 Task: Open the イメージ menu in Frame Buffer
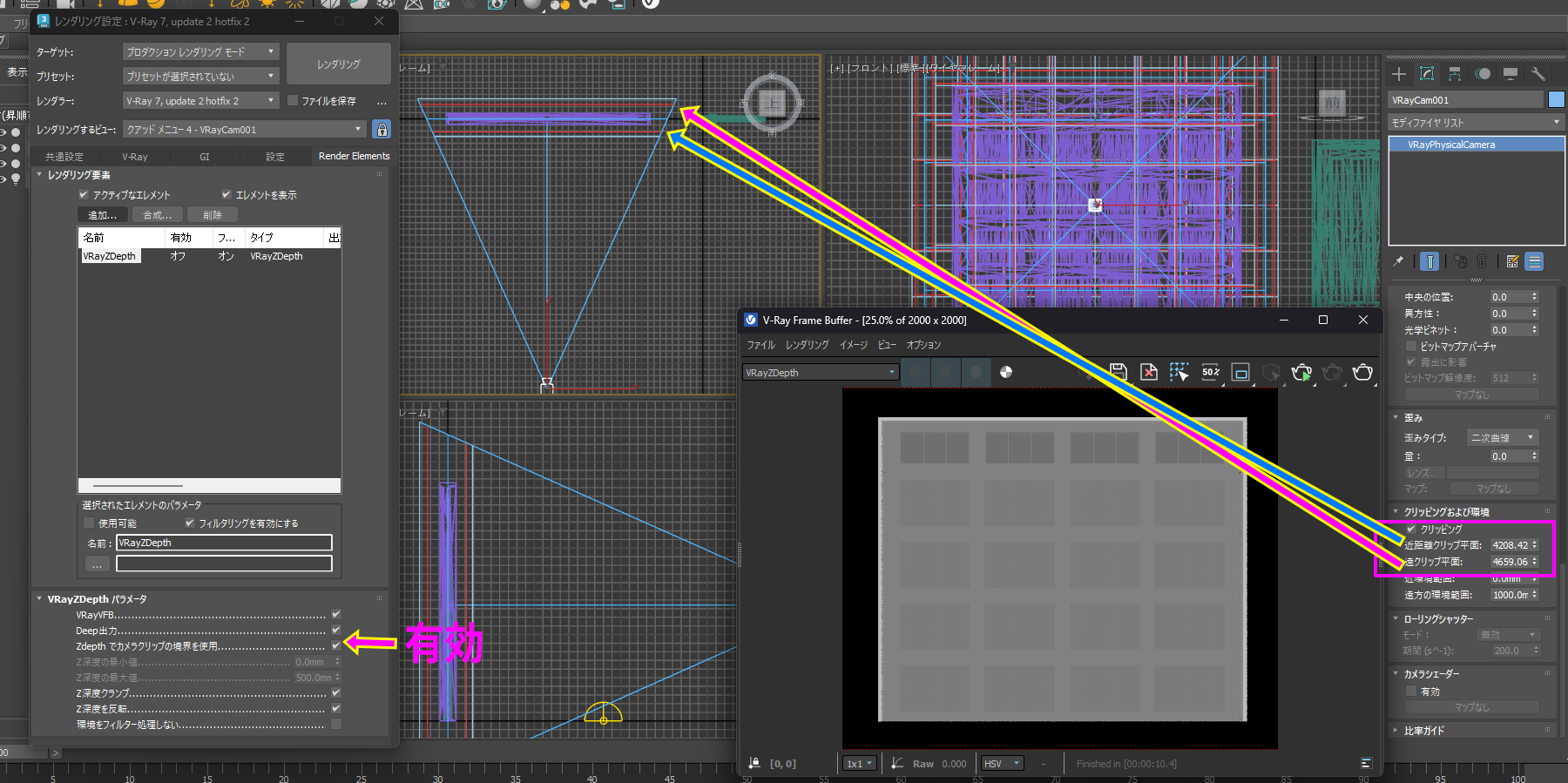(853, 345)
